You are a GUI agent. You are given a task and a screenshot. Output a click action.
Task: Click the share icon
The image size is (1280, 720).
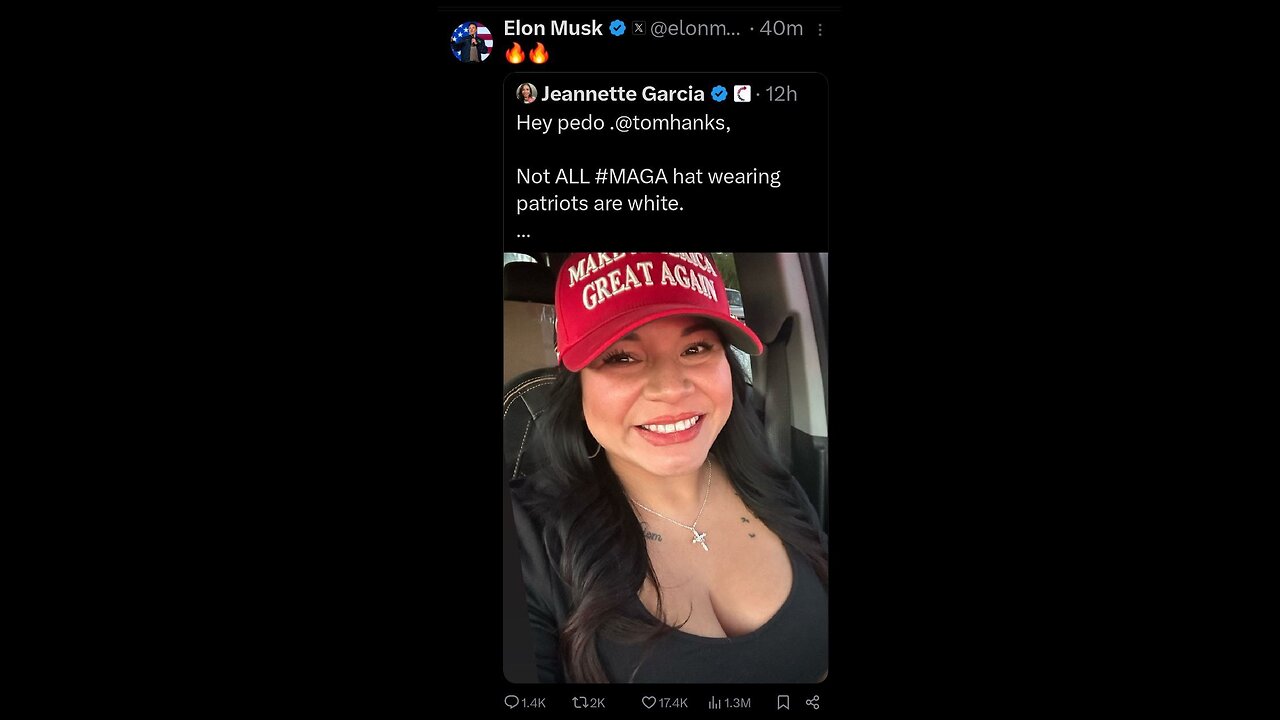click(813, 703)
